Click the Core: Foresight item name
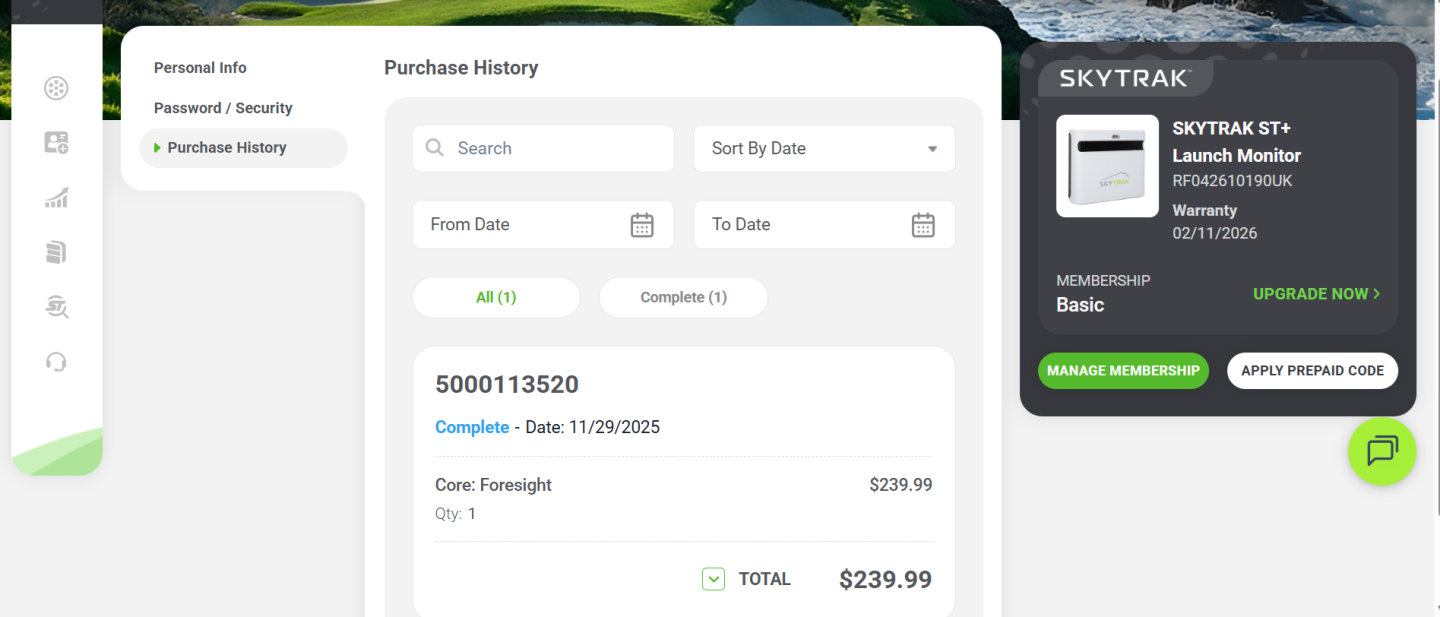This screenshot has height=617, width=1440. pos(493,485)
